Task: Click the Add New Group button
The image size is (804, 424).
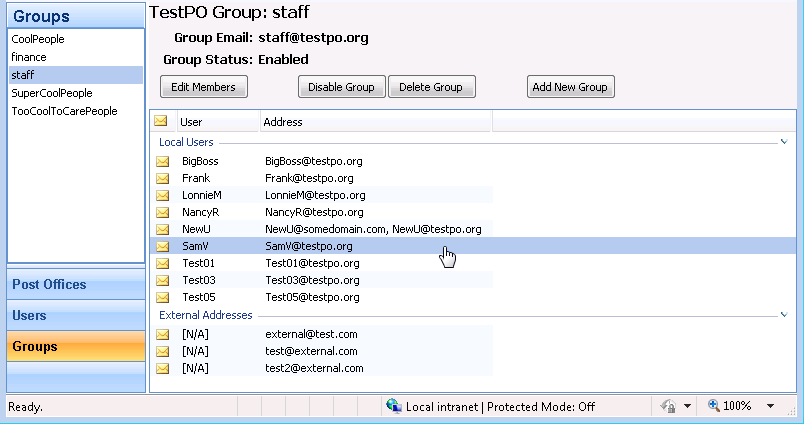Action: [x=571, y=87]
